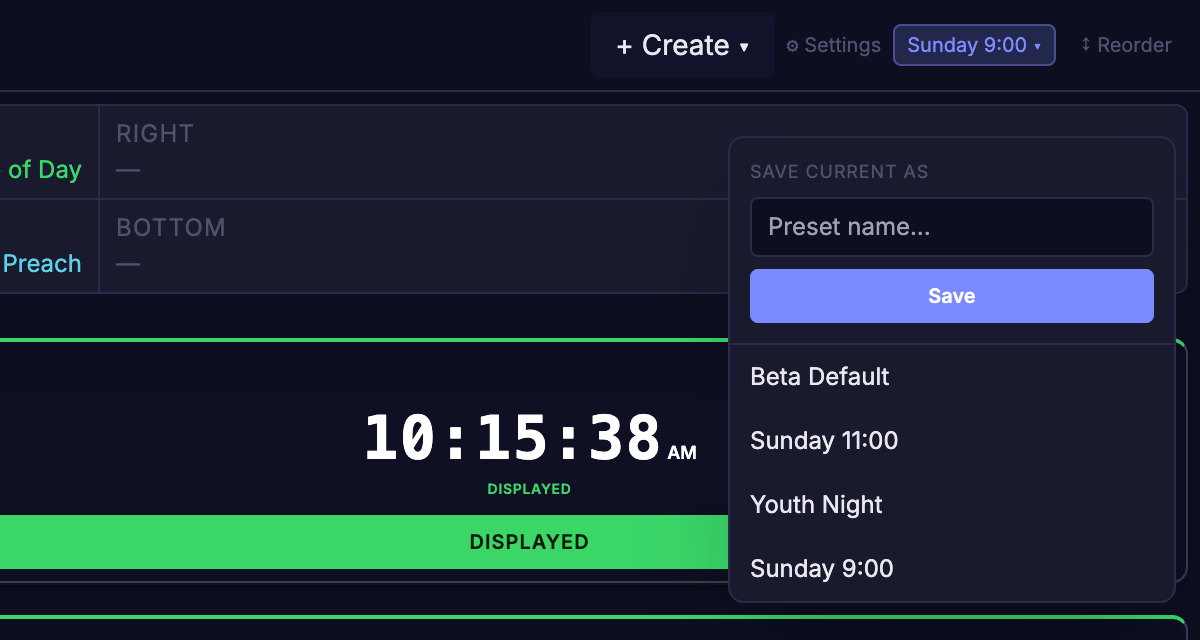Click the Reorder button

[x=1126, y=45]
